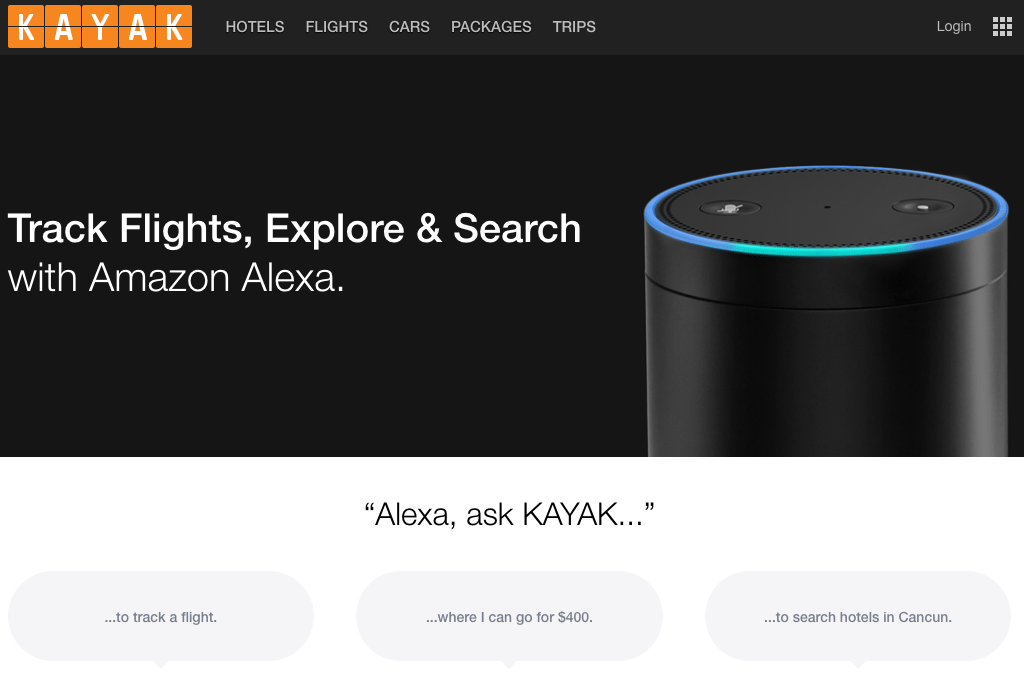Click the Amazon Echo device image
Viewport: 1024px width, 683px height.
(x=826, y=311)
